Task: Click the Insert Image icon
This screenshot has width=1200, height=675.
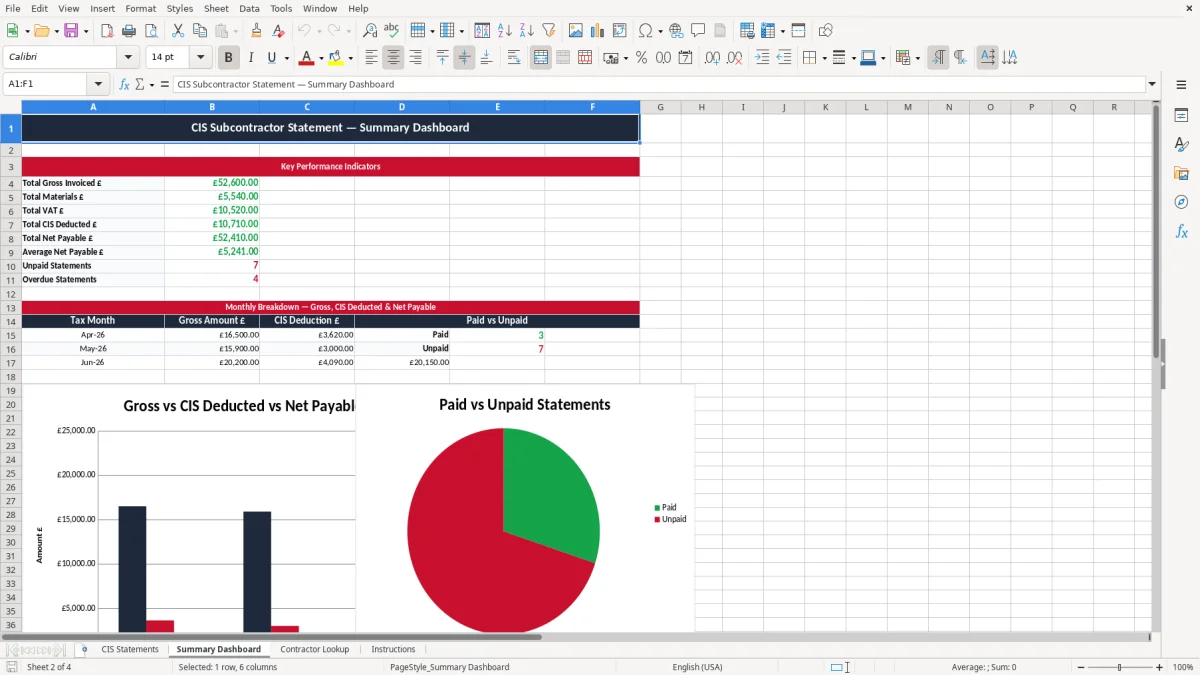Action: click(x=576, y=31)
